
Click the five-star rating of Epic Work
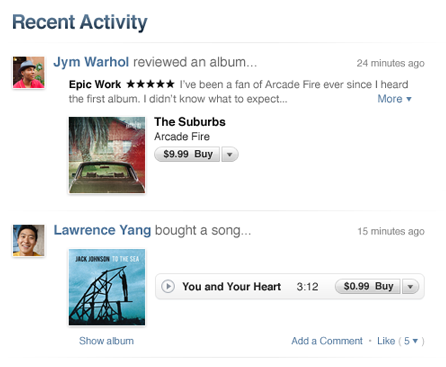click(x=150, y=84)
